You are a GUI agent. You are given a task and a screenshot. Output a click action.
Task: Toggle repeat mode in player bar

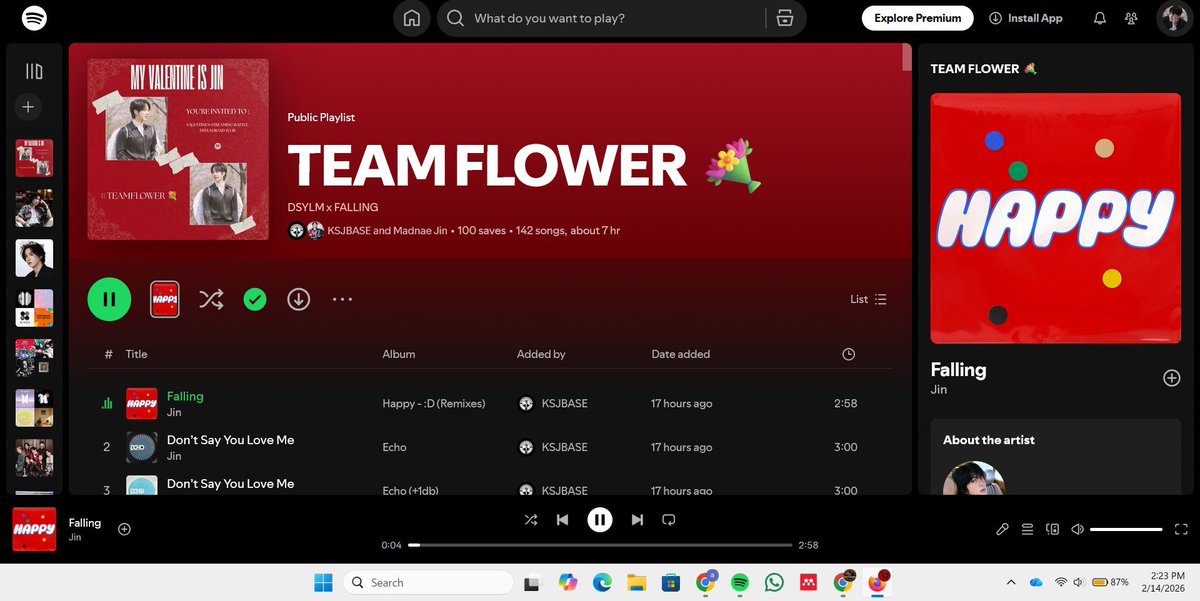tap(669, 520)
